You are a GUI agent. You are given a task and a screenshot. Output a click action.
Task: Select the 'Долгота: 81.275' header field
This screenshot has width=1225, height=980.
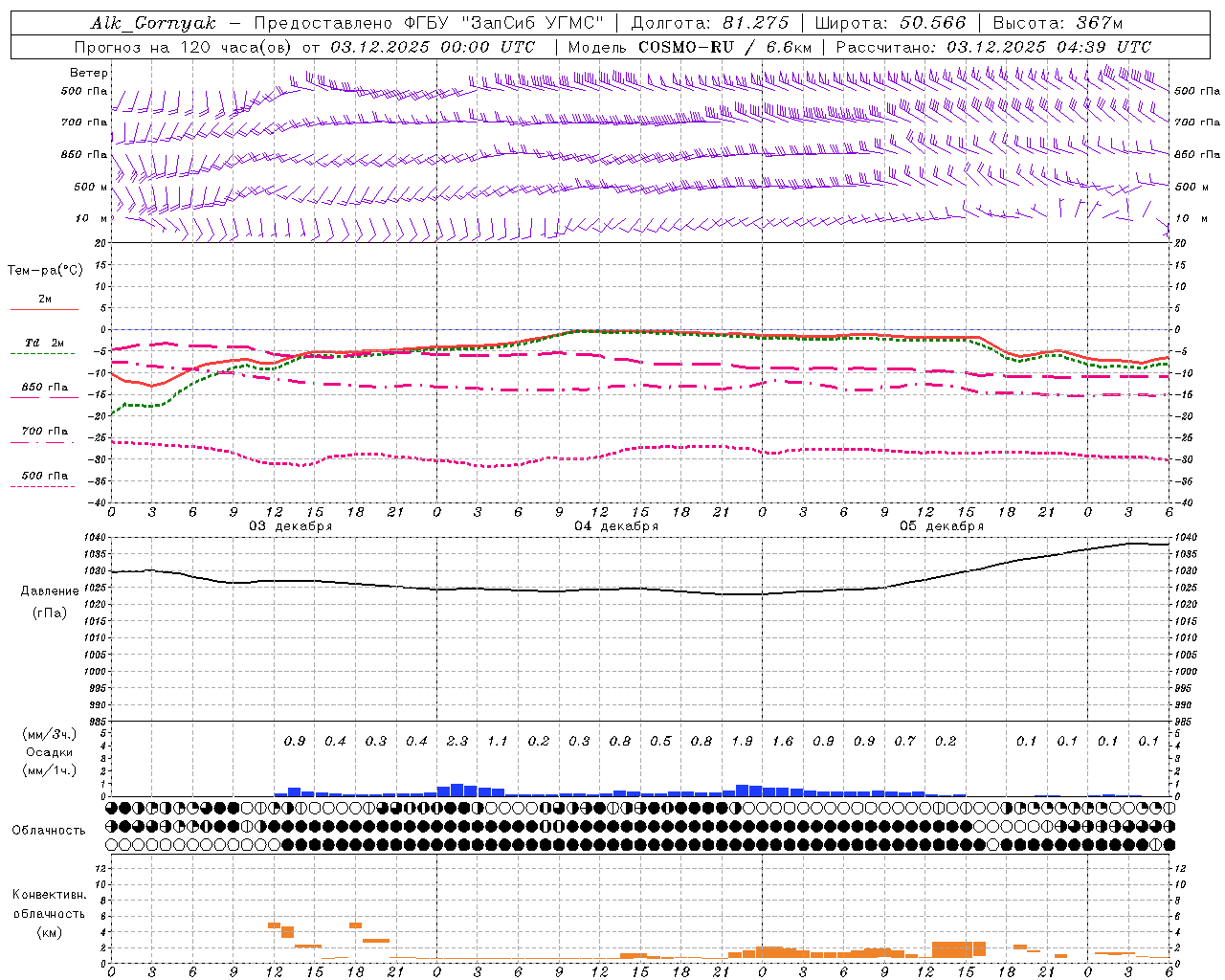click(x=710, y=23)
